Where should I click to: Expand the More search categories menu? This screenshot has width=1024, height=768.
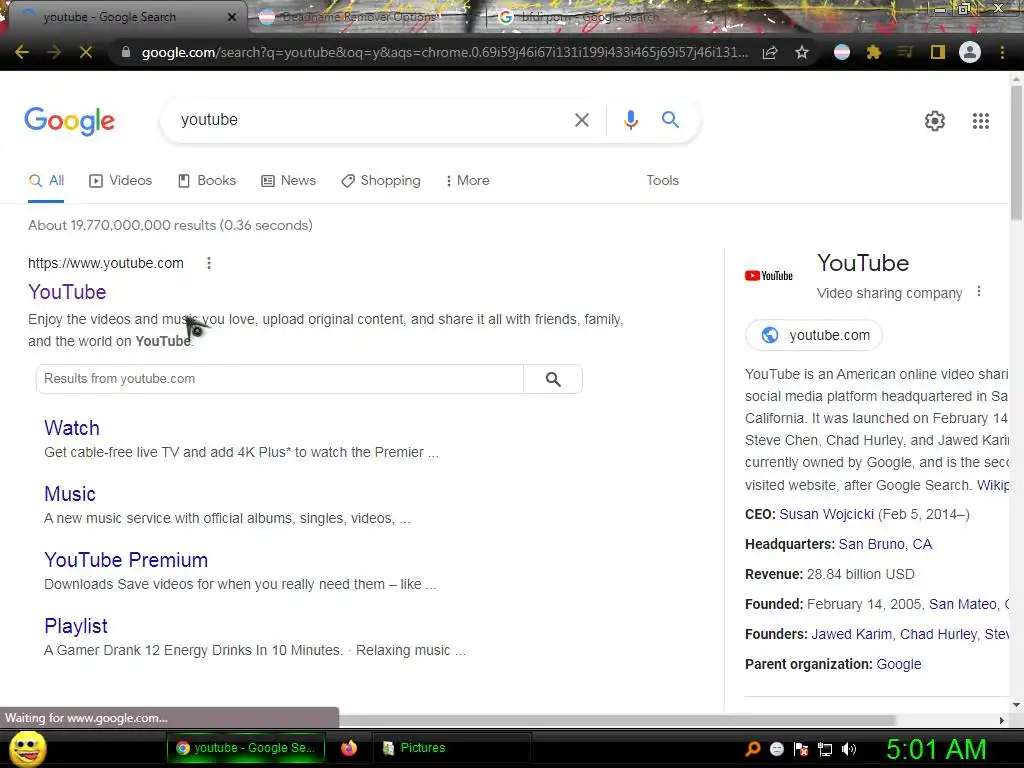(x=467, y=181)
